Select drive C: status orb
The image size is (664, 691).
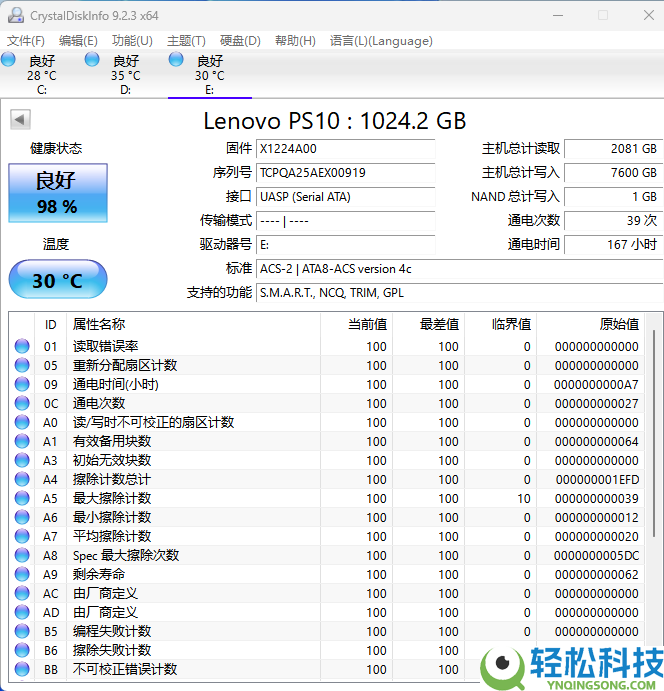[9, 61]
